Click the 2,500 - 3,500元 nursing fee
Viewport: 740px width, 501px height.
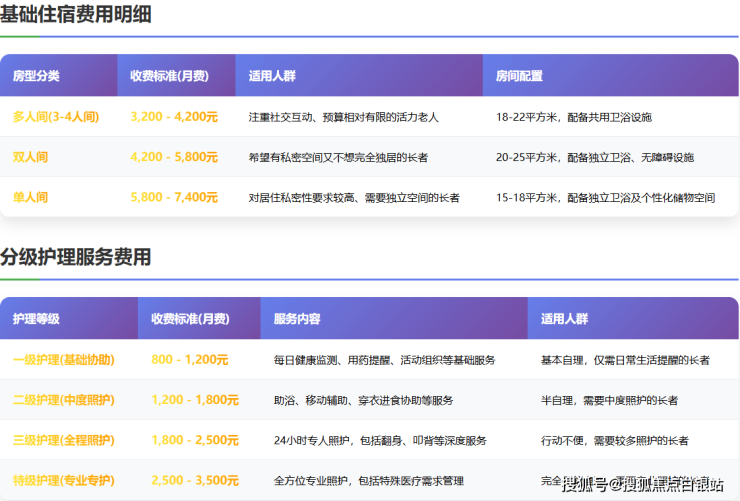(195, 480)
